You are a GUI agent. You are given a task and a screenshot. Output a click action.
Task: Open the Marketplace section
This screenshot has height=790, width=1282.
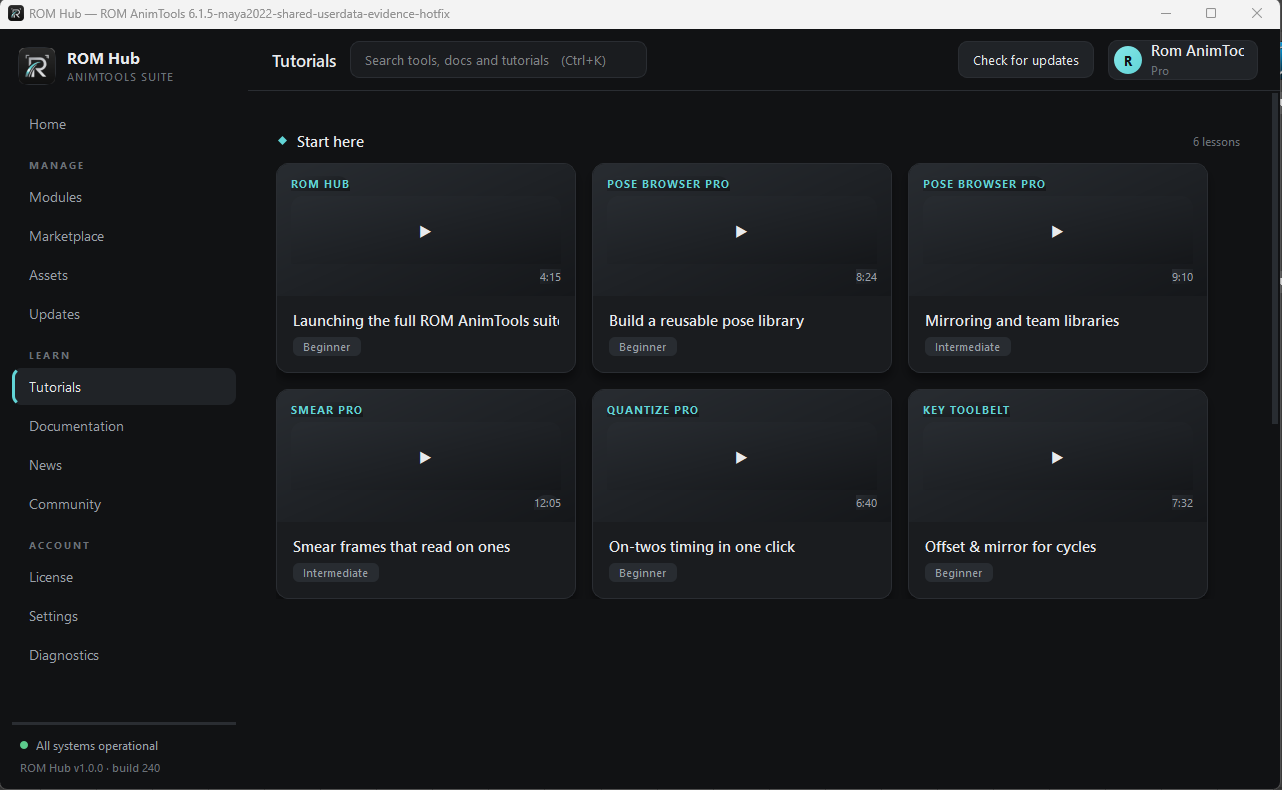(124, 236)
